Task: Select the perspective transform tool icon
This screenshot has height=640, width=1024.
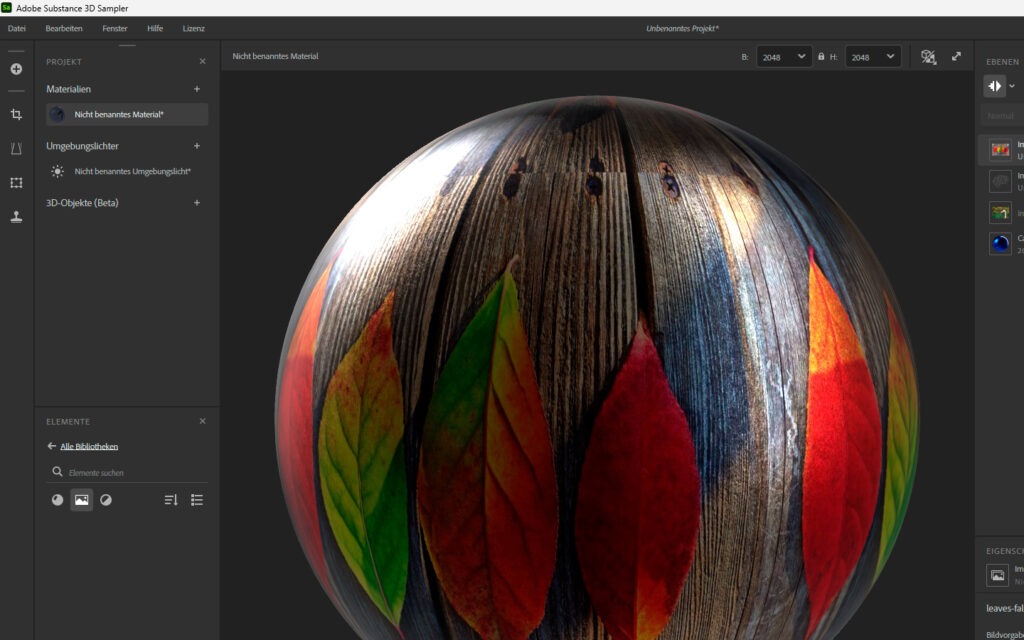Action: pyautogui.click(x=16, y=149)
